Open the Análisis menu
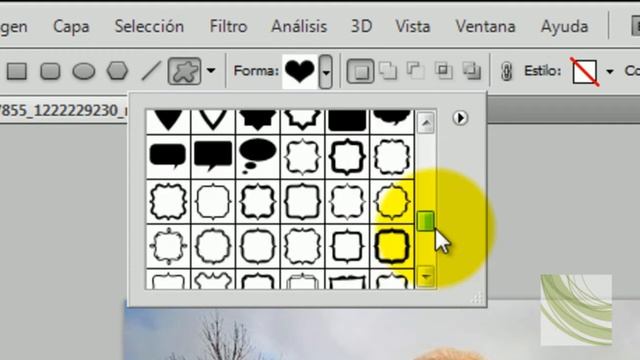Viewport: 640px width, 360px height. pos(299,27)
